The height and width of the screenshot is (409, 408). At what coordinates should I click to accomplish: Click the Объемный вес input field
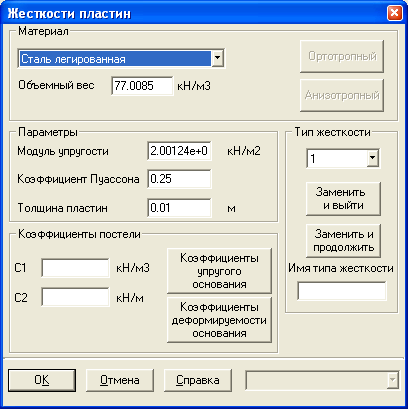pos(142,86)
